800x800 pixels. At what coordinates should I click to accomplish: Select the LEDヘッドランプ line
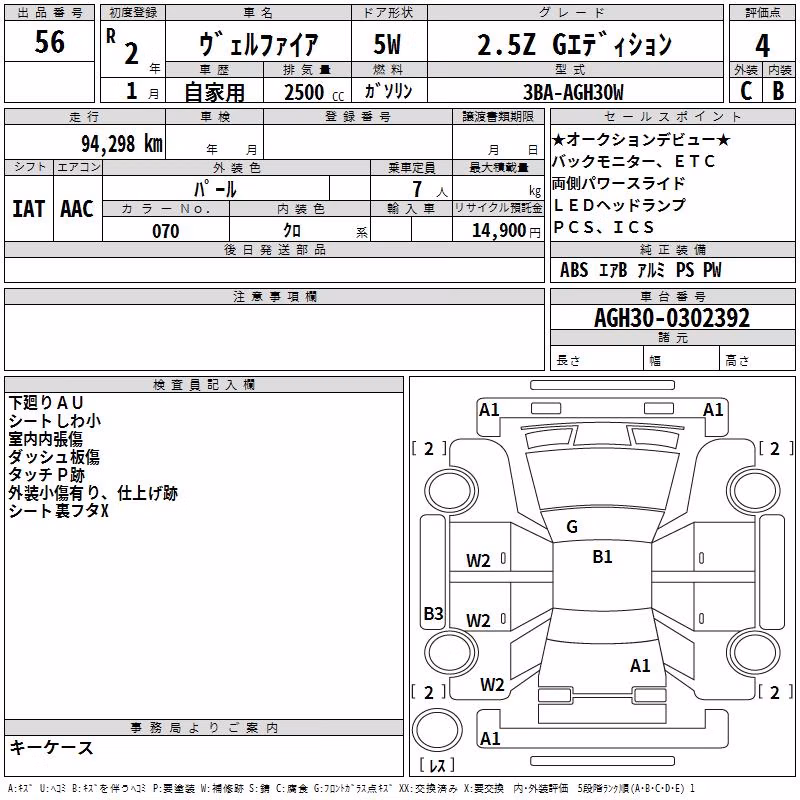pos(619,205)
